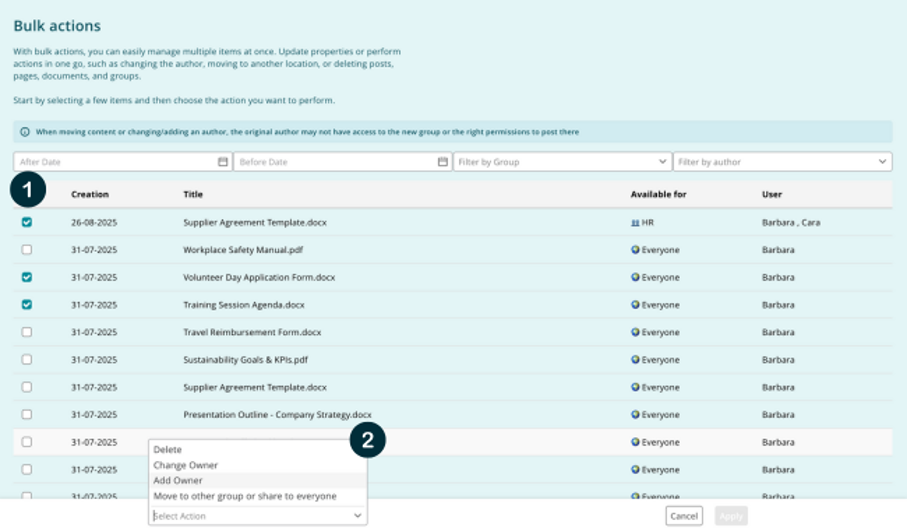Image resolution: width=908 pixels, height=532 pixels.
Task: Click globe icon in Volunteer Day Application row
Action: 635,277
